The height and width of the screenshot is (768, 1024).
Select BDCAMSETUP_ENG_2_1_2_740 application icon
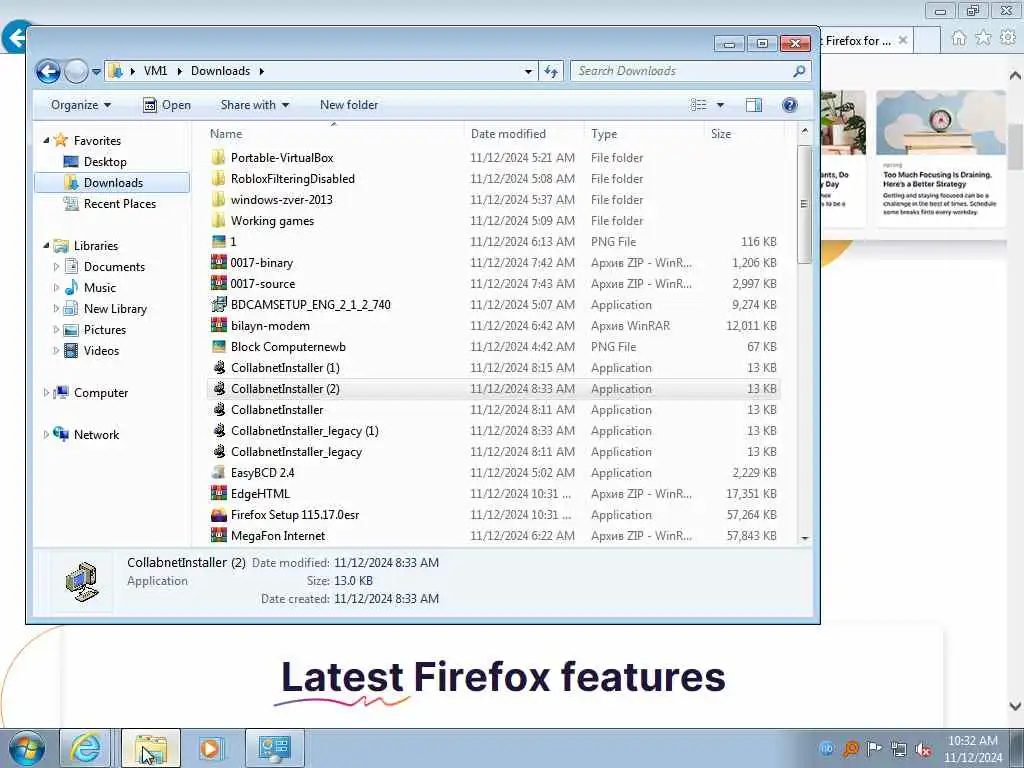click(219, 304)
